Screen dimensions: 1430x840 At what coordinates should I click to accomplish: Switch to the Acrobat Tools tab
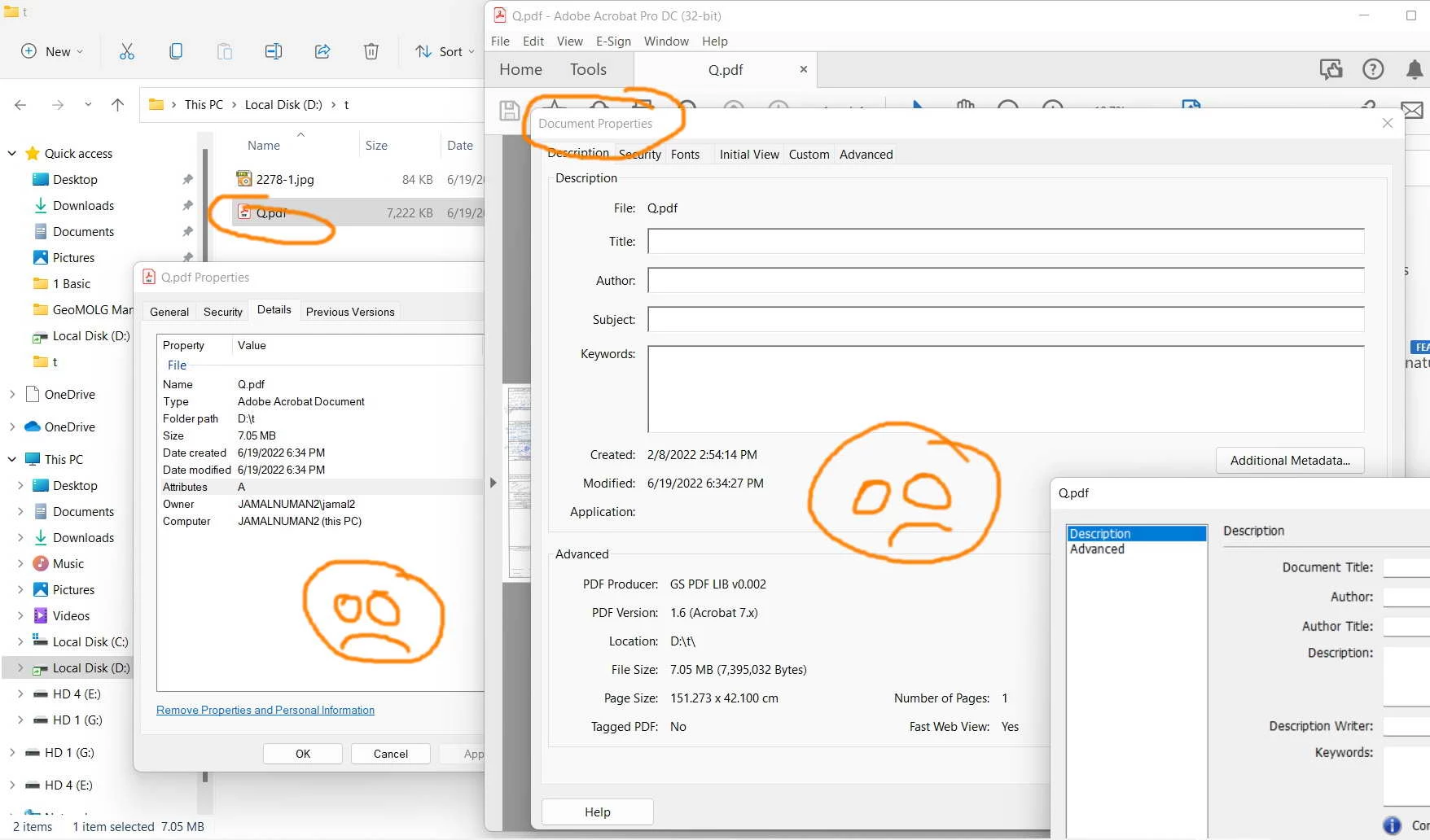(x=588, y=70)
